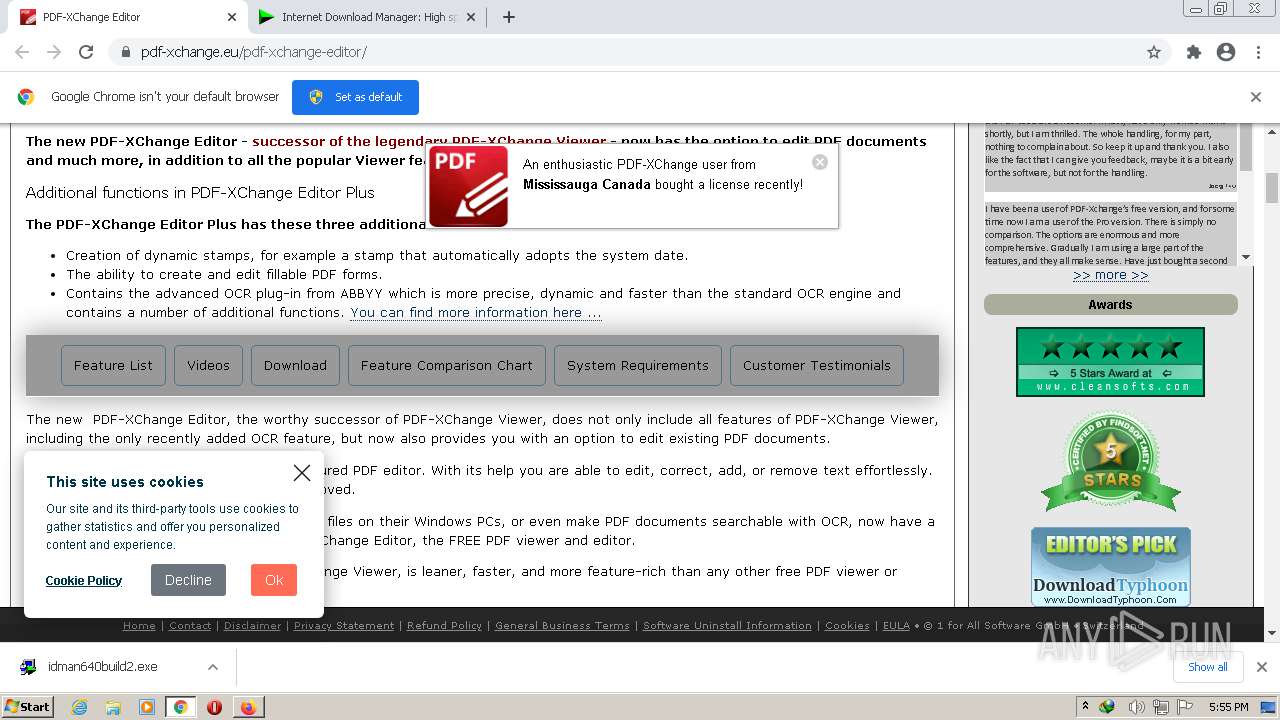Open the EULA footer link
1280x720 pixels.
pos(896,626)
